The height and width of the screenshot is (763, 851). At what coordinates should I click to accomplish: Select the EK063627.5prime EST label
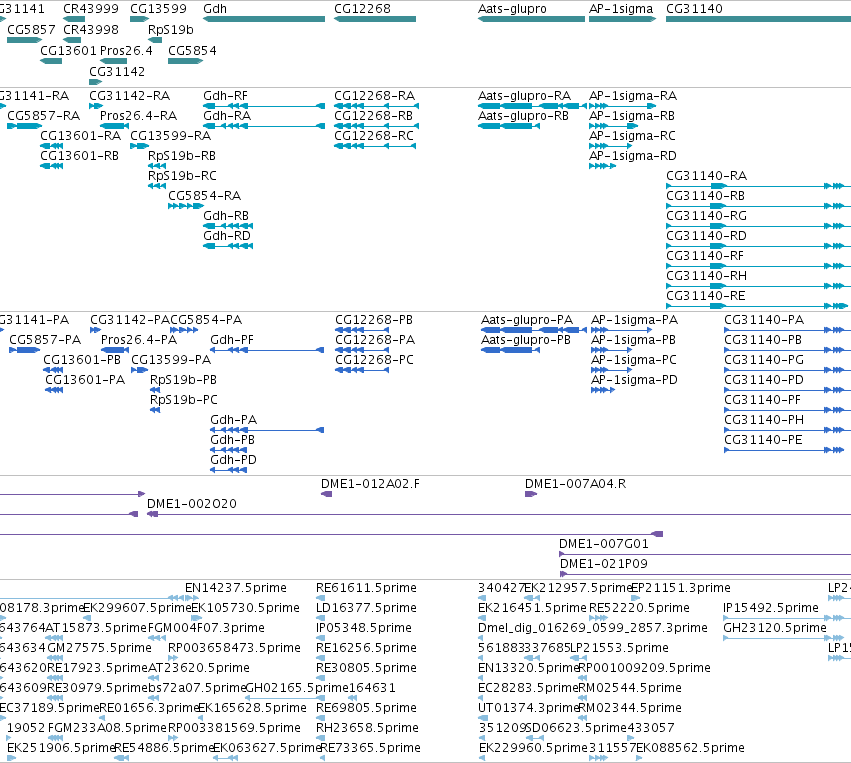pyautogui.click(x=268, y=748)
